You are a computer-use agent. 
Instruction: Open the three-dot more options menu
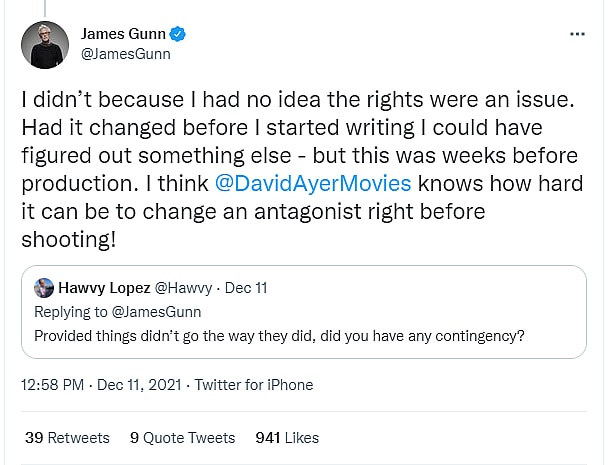click(576, 35)
